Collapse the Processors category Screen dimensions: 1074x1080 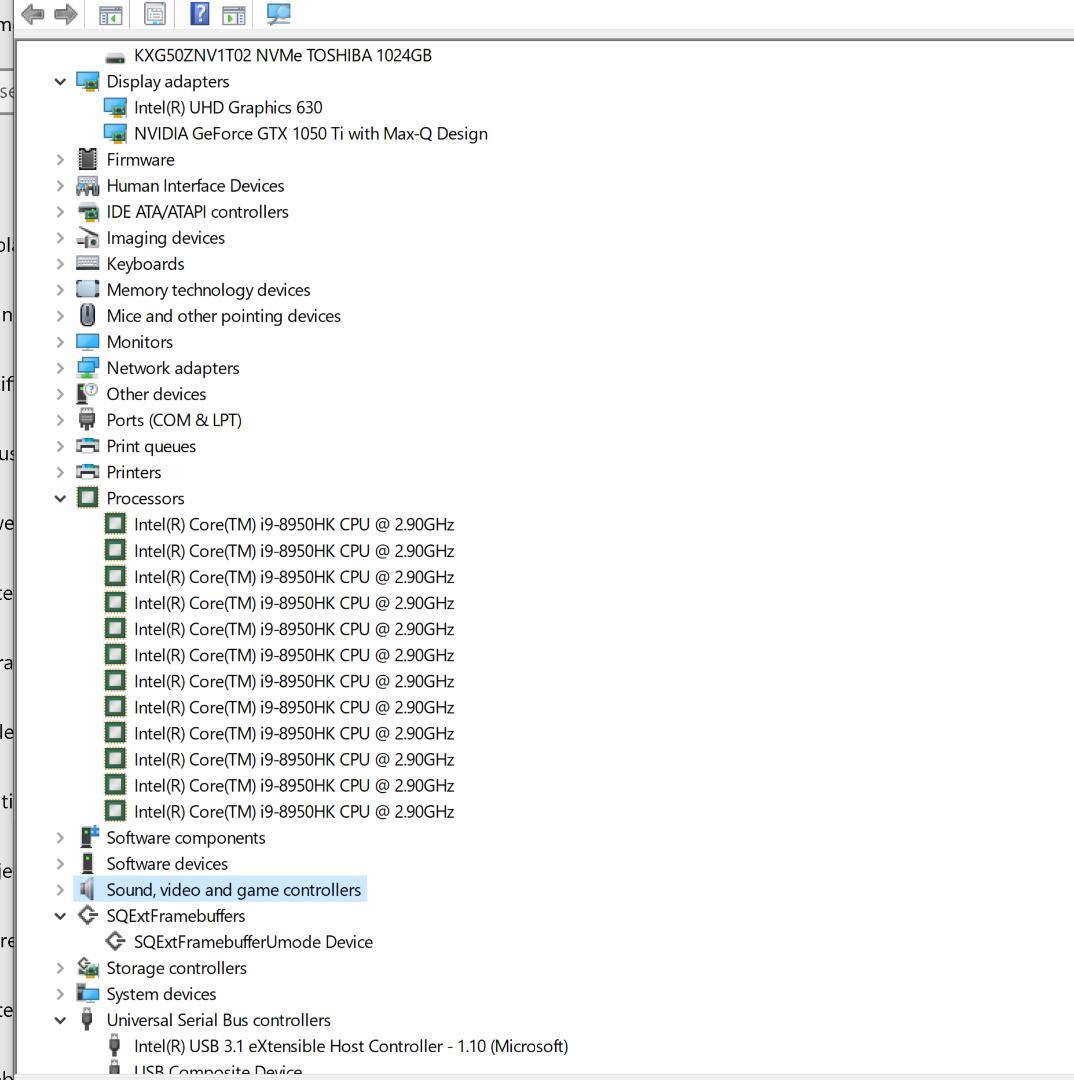pyautogui.click(x=60, y=498)
